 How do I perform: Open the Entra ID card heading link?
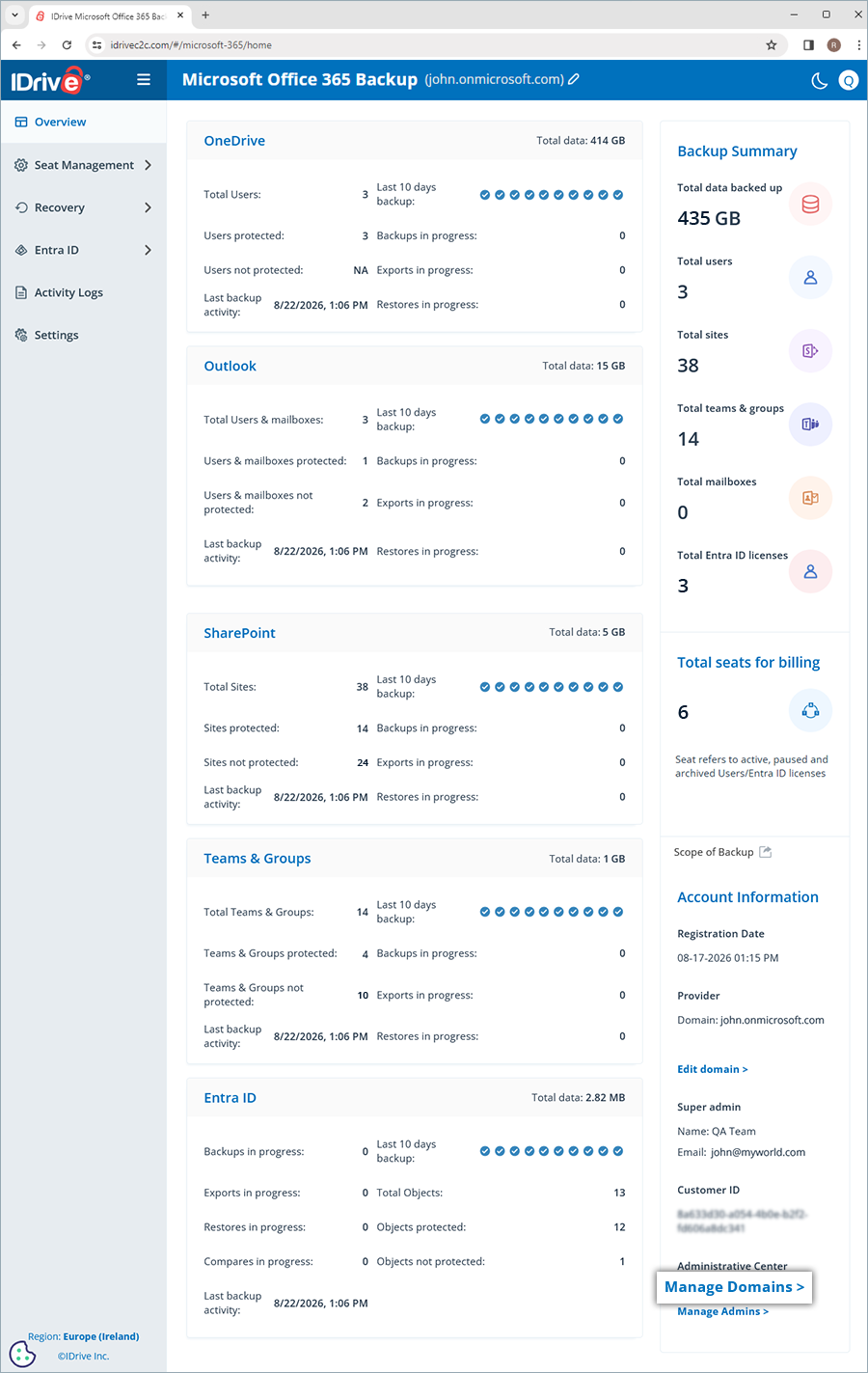[x=230, y=1098]
